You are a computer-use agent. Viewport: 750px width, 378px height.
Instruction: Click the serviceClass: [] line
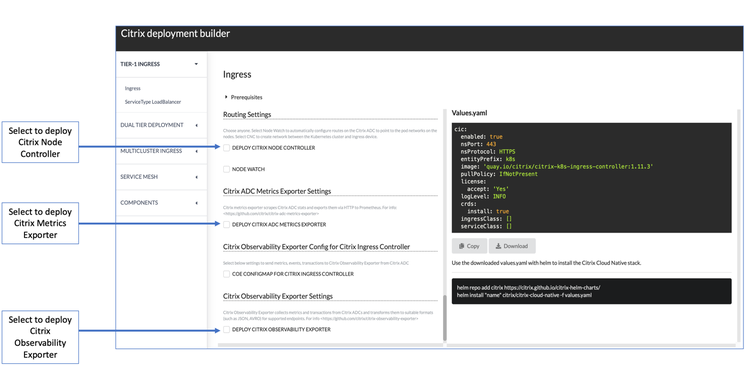pyautogui.click(x=486, y=226)
